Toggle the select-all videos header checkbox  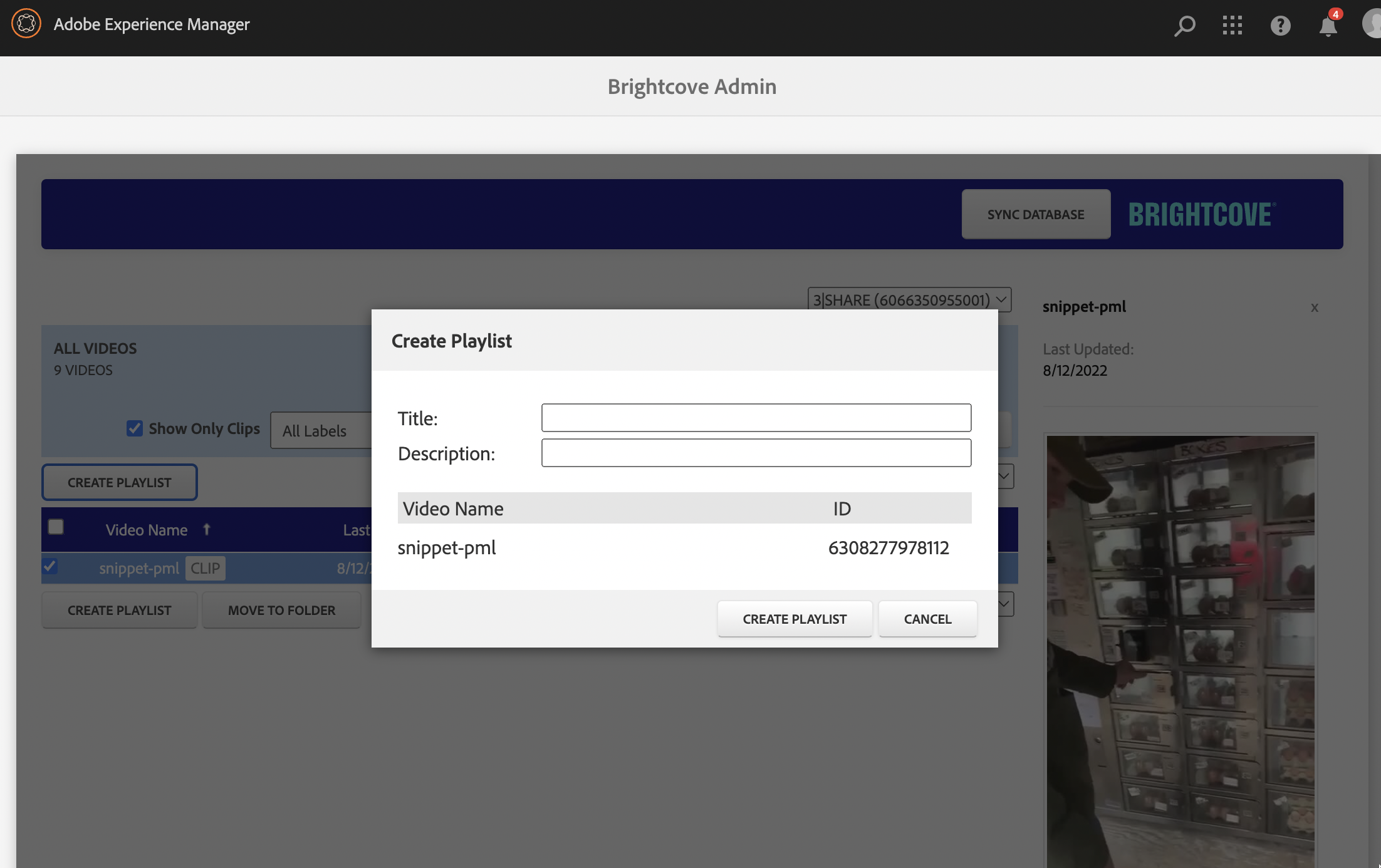(56, 527)
